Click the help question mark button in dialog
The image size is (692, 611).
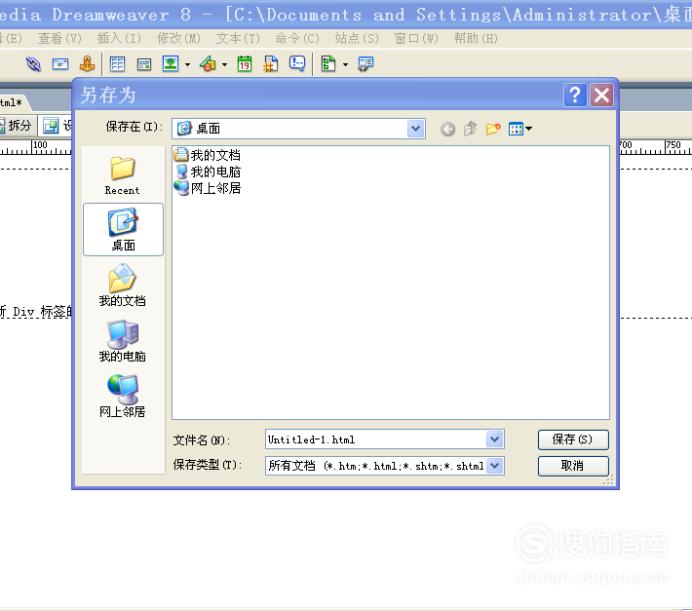tap(575, 95)
